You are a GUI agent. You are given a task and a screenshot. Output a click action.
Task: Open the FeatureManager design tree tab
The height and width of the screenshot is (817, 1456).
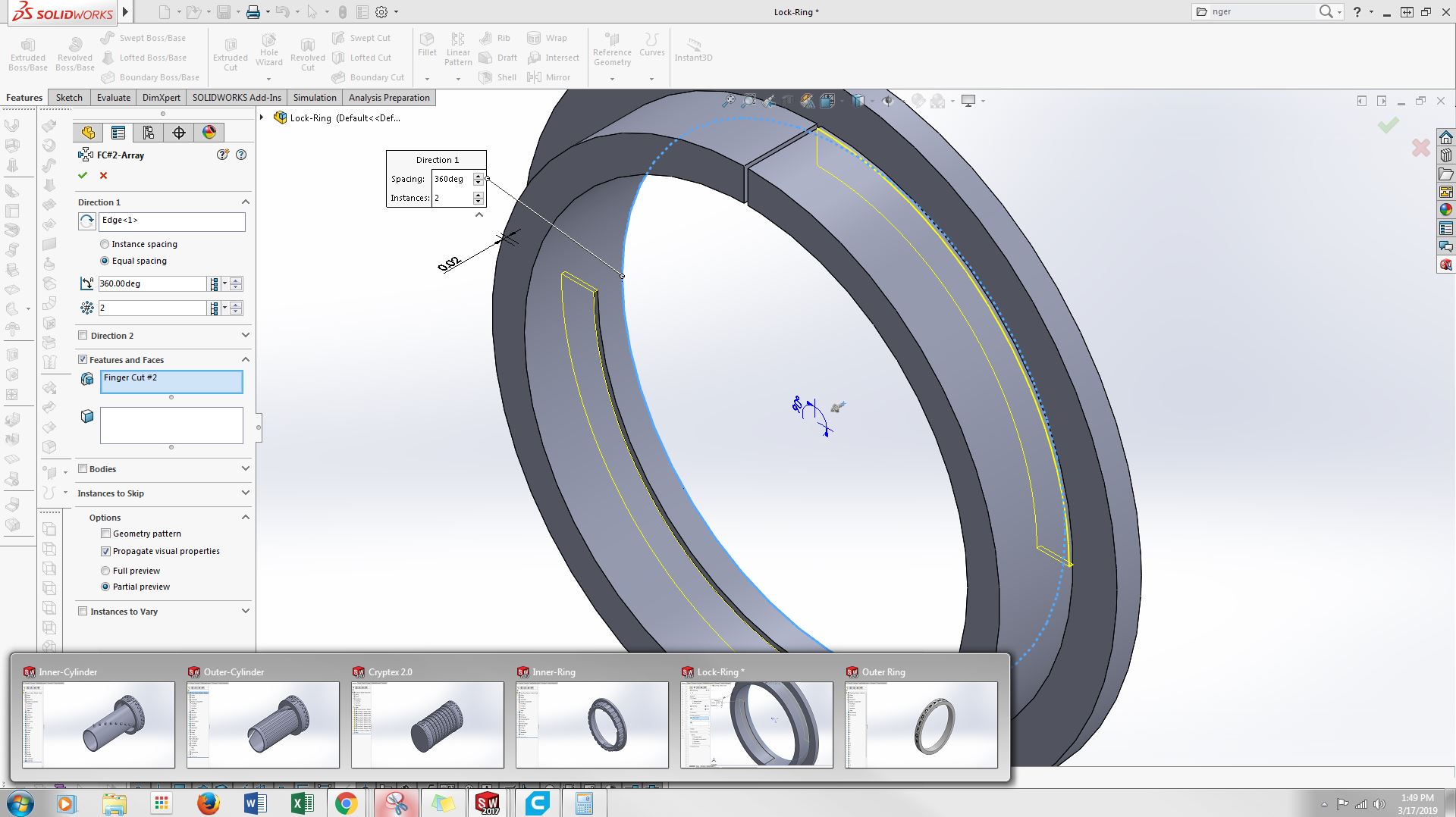pyautogui.click(x=88, y=133)
